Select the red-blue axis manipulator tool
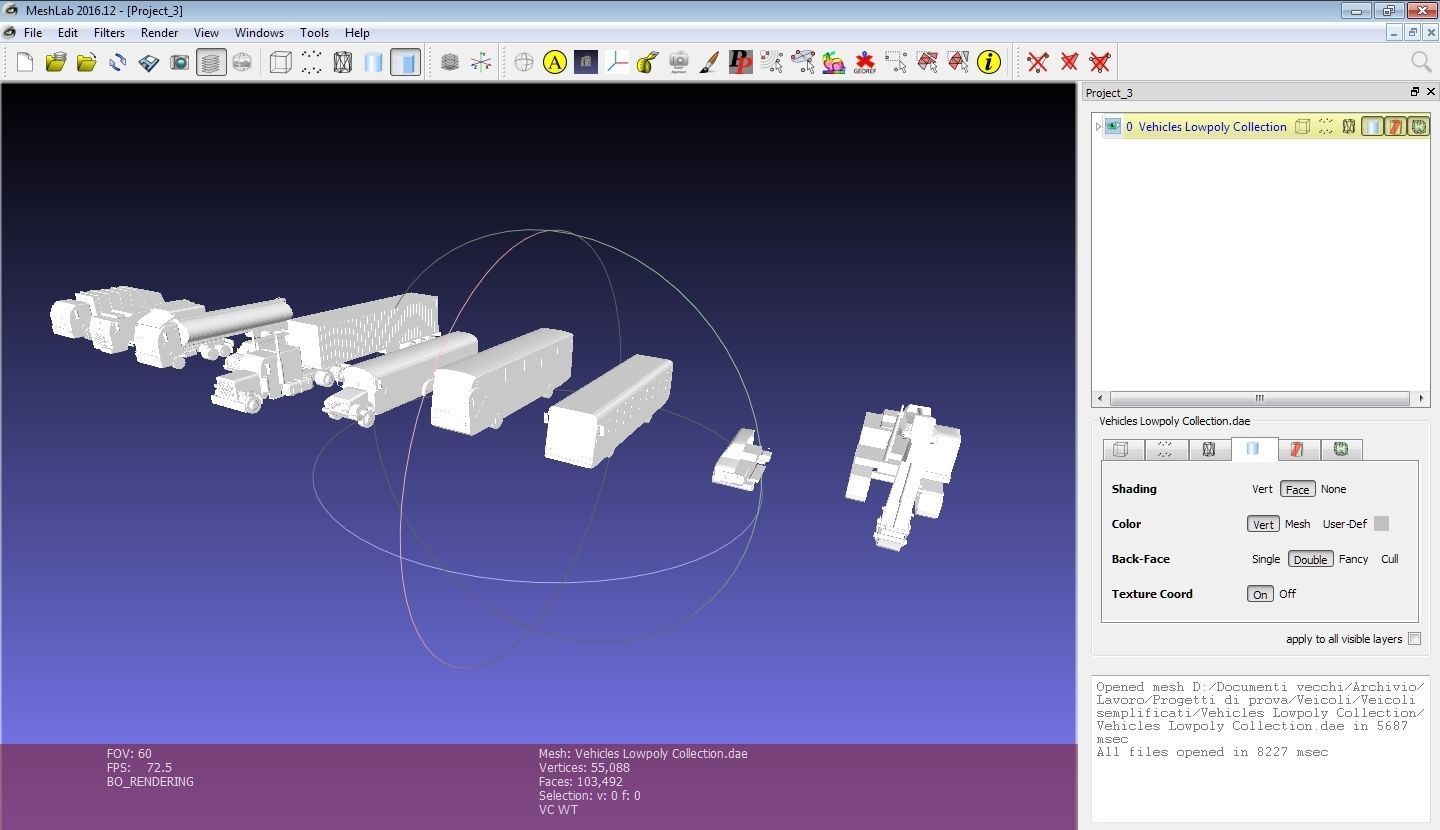The image size is (1440, 830). [617, 62]
